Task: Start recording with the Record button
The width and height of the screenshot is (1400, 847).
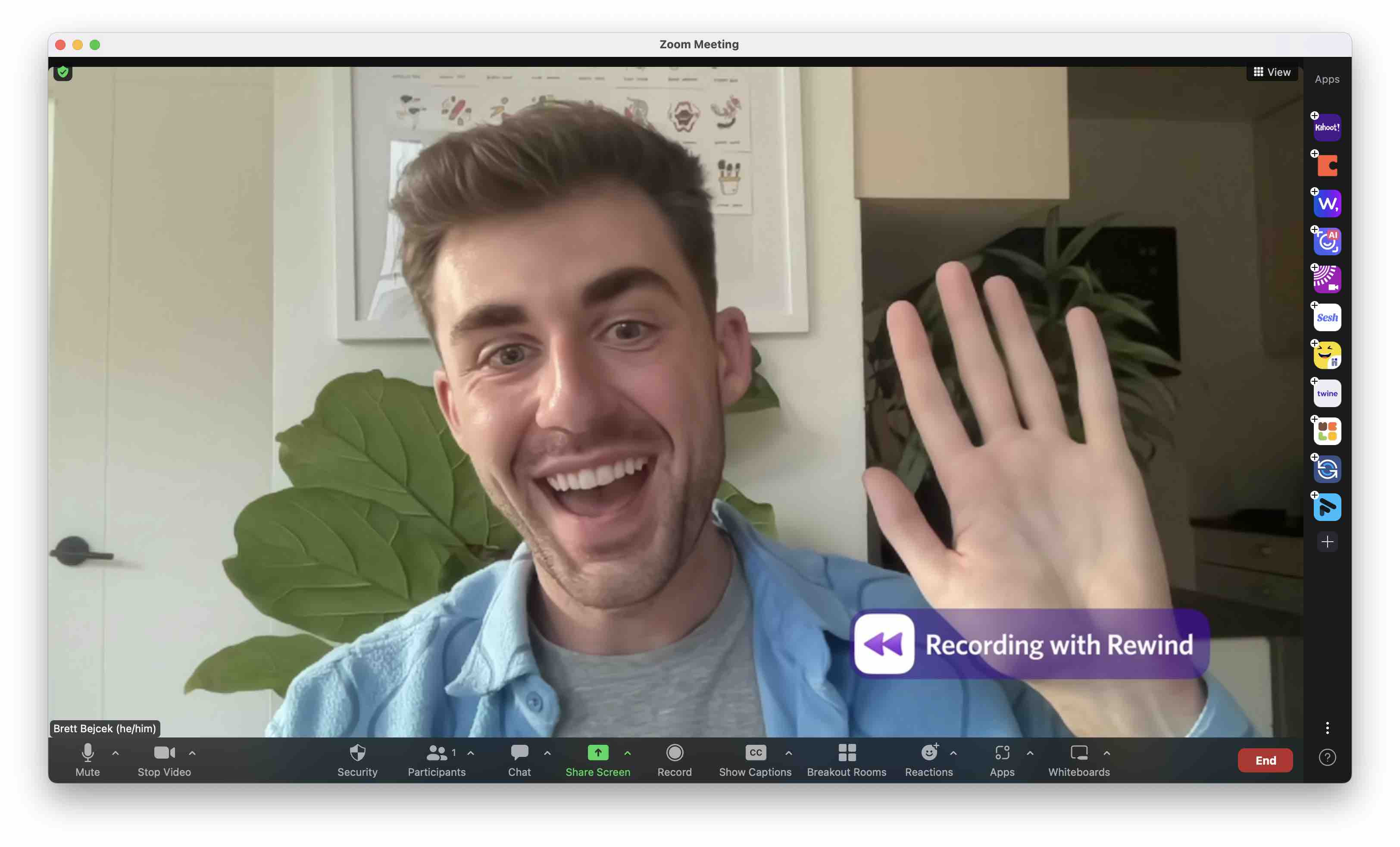Action: pyautogui.click(x=675, y=759)
